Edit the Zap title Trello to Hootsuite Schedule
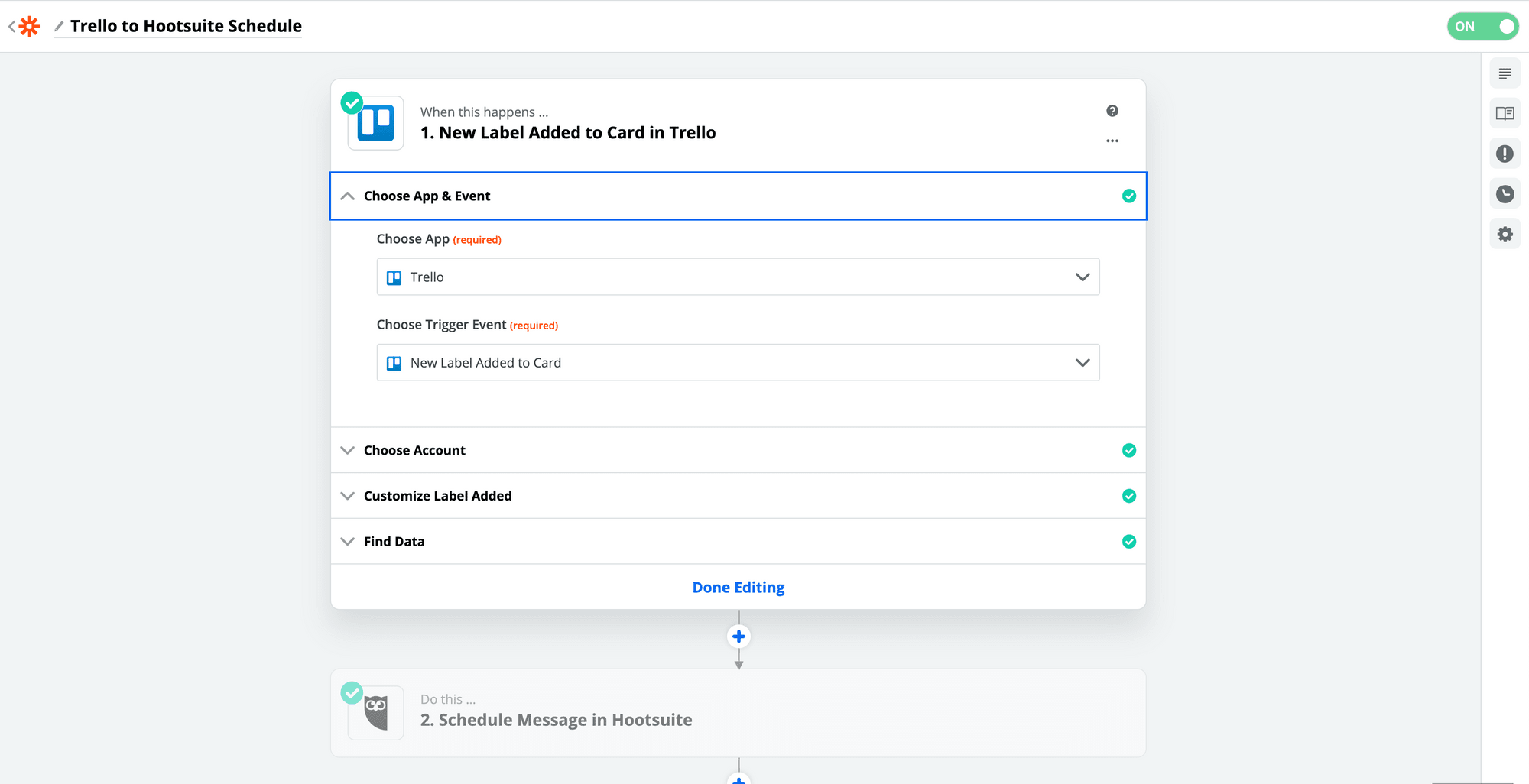The height and width of the screenshot is (784, 1529). (x=186, y=26)
